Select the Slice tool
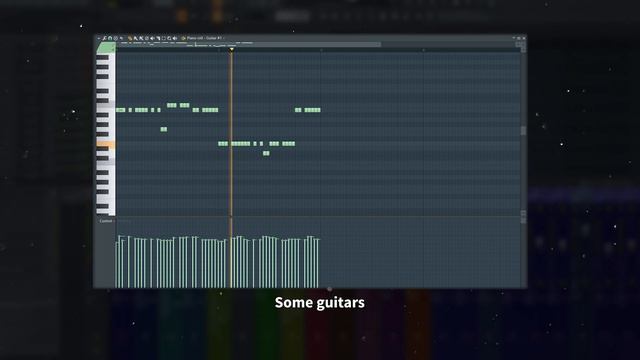The image size is (640, 360). pyautogui.click(x=158, y=38)
